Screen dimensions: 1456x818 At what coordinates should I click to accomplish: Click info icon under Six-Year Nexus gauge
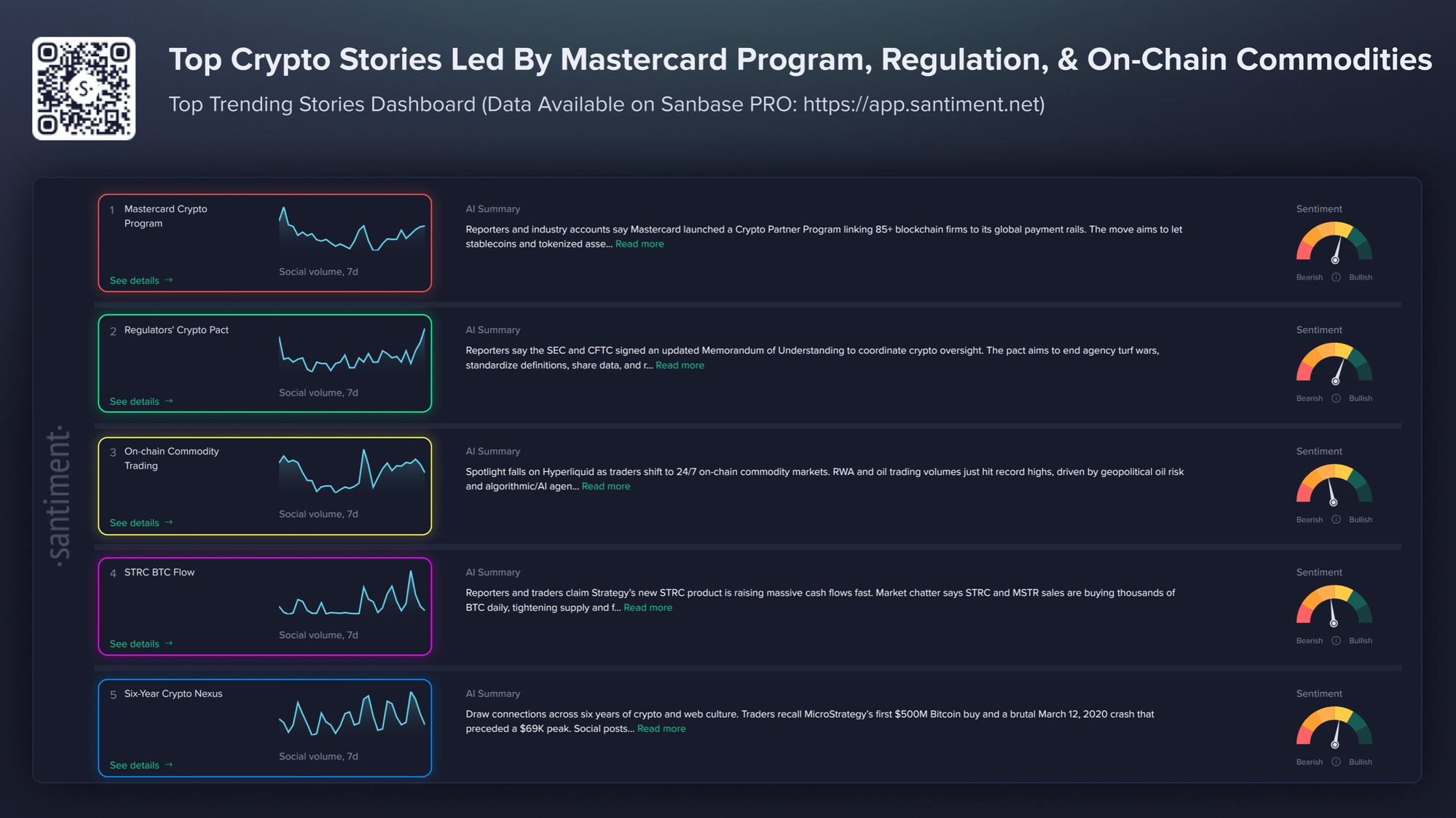point(1336,762)
